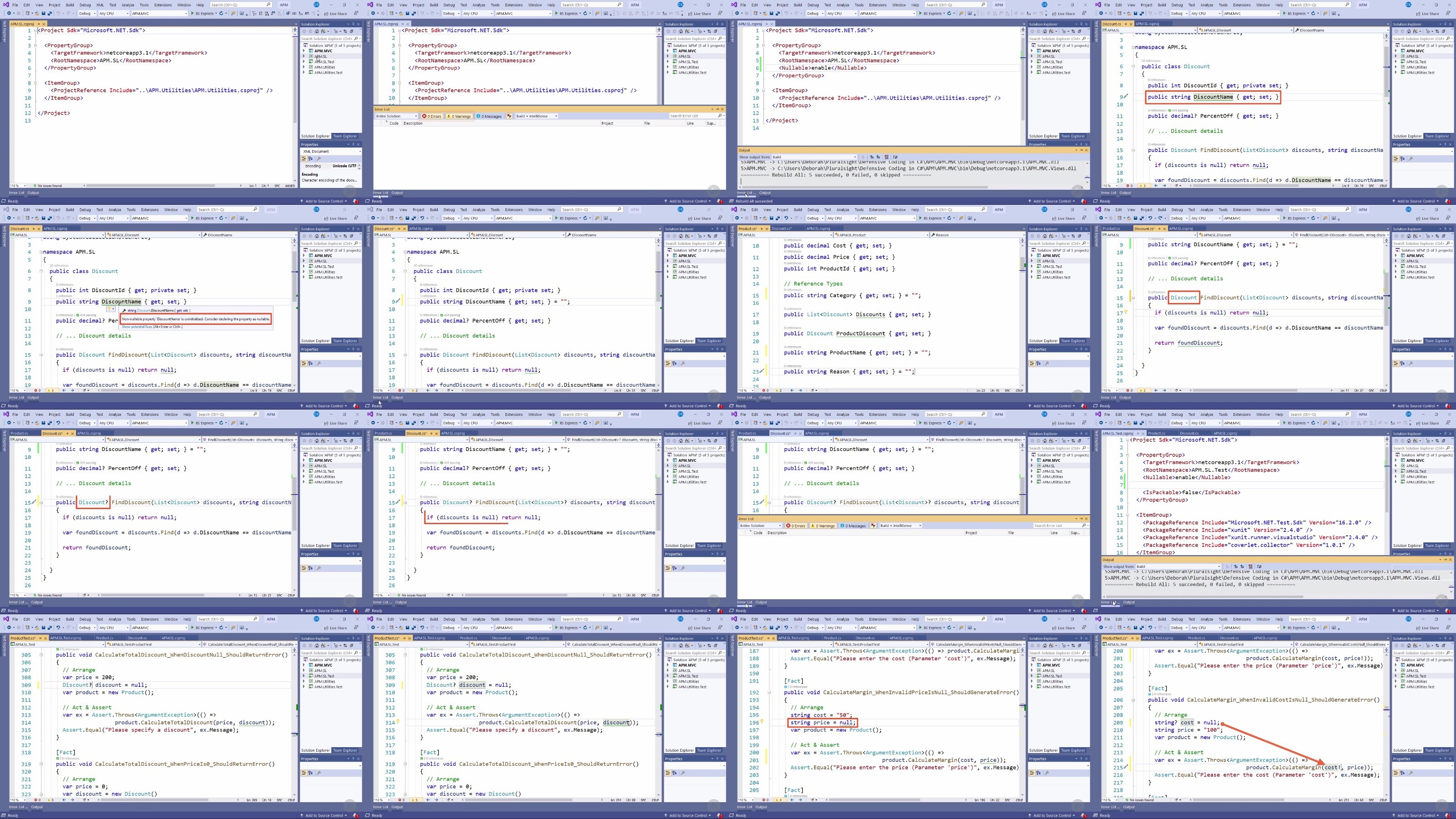This screenshot has width=1456, height=819.
Task: Open APM.MVC startup dropdown in active Product.cs* window
Action: [x=887, y=218]
